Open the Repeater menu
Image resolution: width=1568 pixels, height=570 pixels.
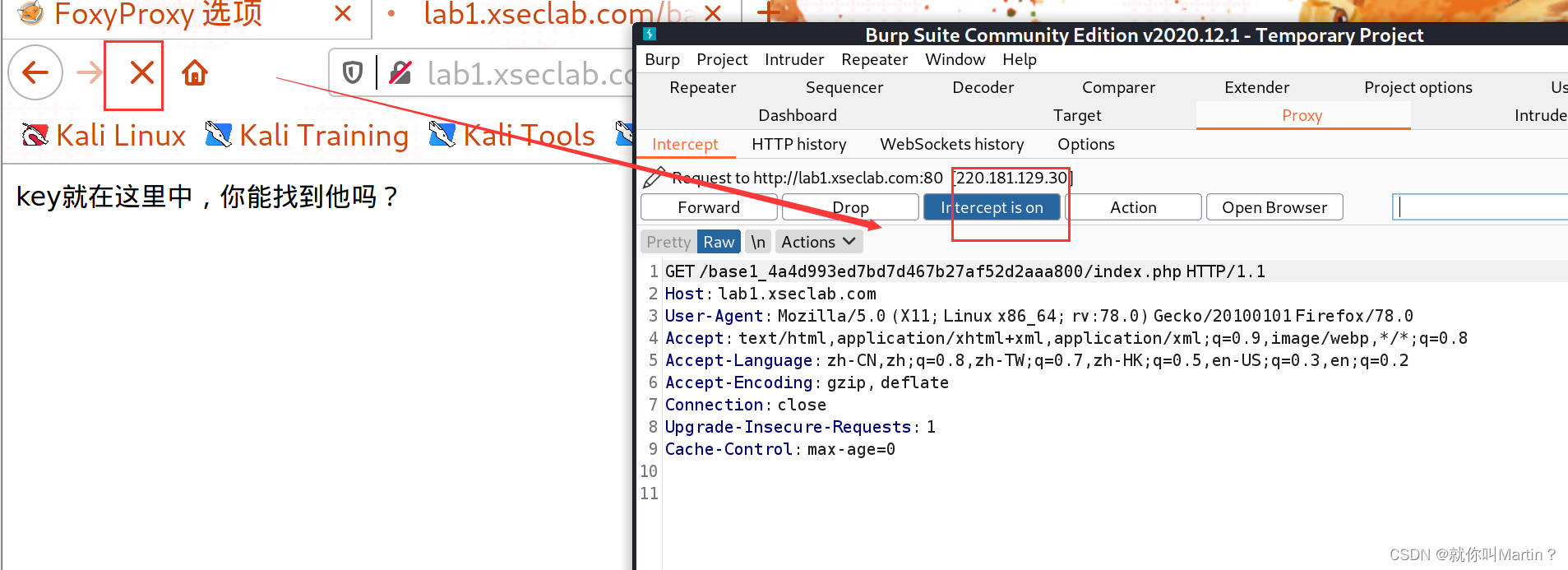(874, 59)
